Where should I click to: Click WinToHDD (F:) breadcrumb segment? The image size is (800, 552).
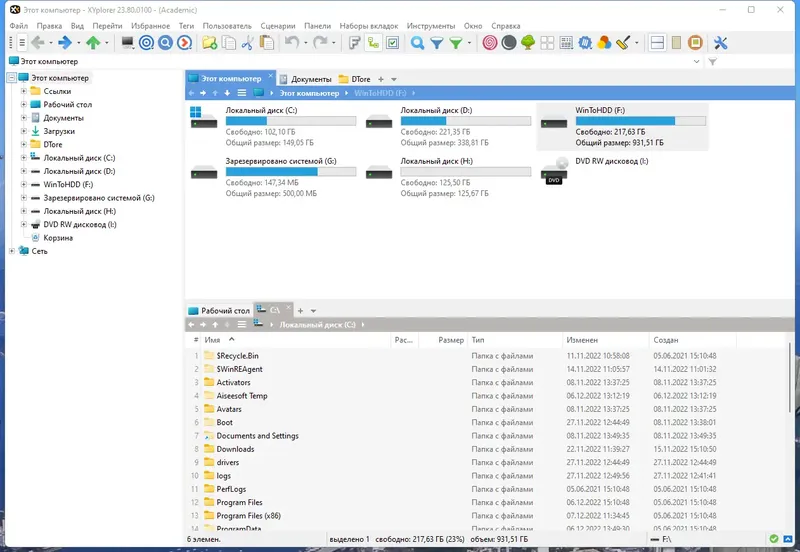(x=380, y=93)
